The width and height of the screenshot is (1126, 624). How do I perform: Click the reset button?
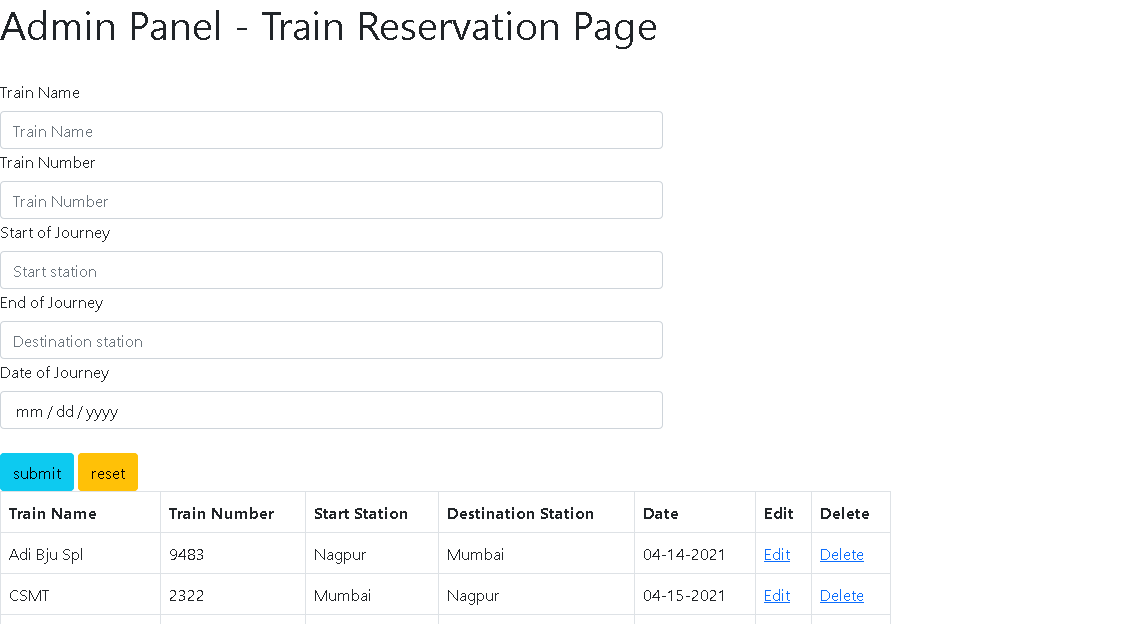click(x=107, y=472)
